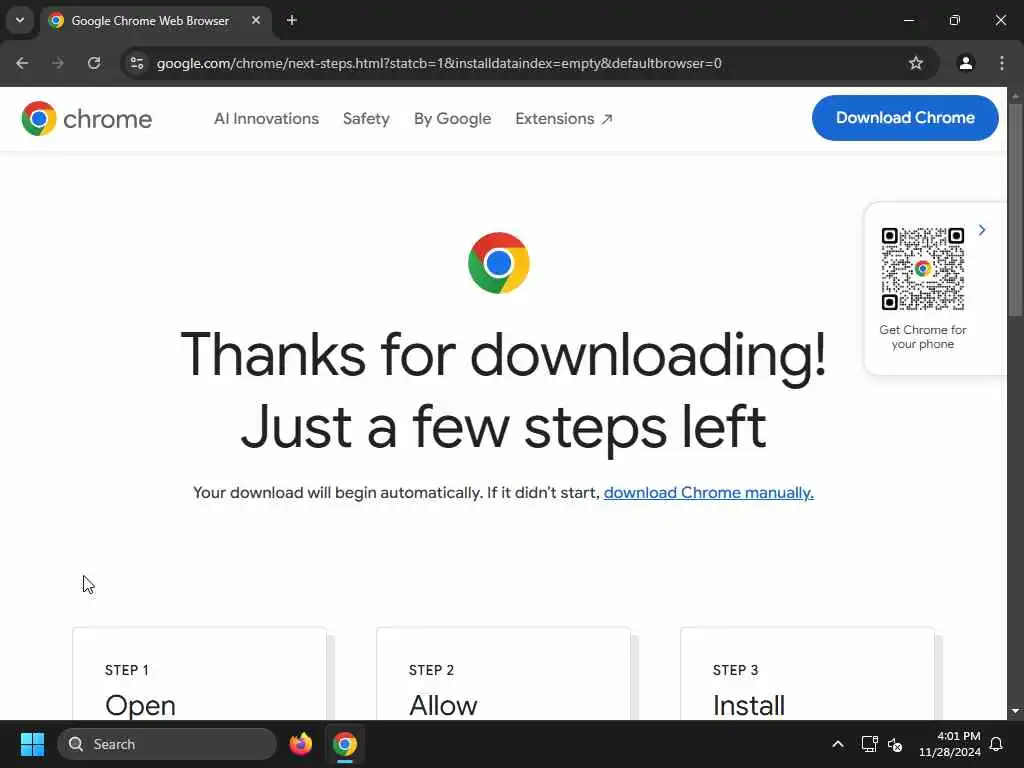Open the Windows Start menu

pos(32,744)
